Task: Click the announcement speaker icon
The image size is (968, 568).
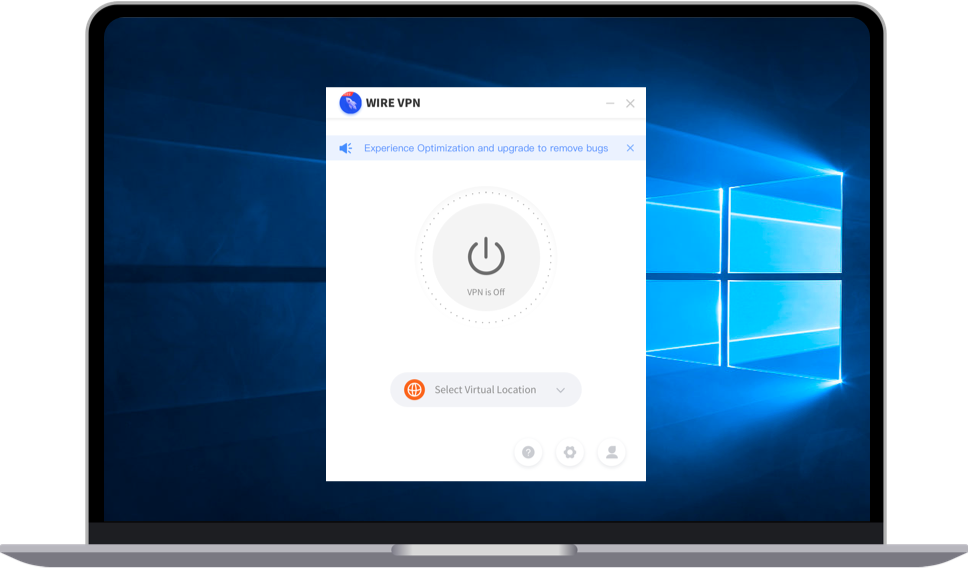Action: pos(345,148)
